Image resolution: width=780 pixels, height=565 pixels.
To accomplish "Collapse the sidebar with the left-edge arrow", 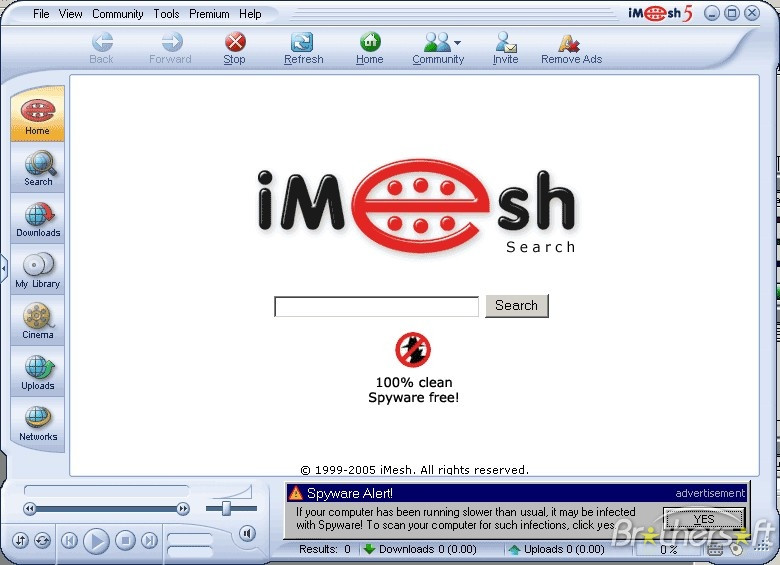I will pos(3,269).
